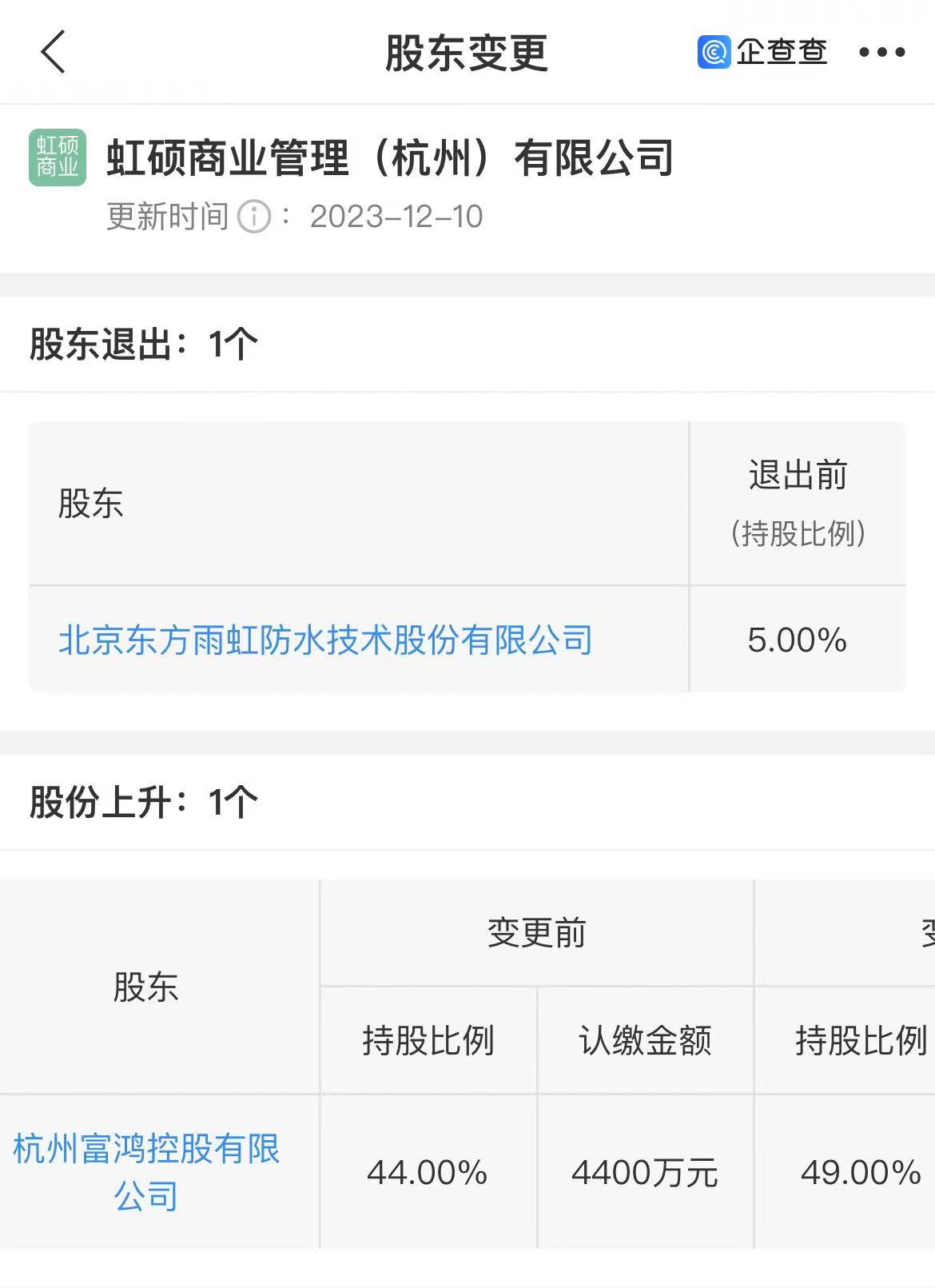Tap the 企查查 brand name text

coord(782,53)
